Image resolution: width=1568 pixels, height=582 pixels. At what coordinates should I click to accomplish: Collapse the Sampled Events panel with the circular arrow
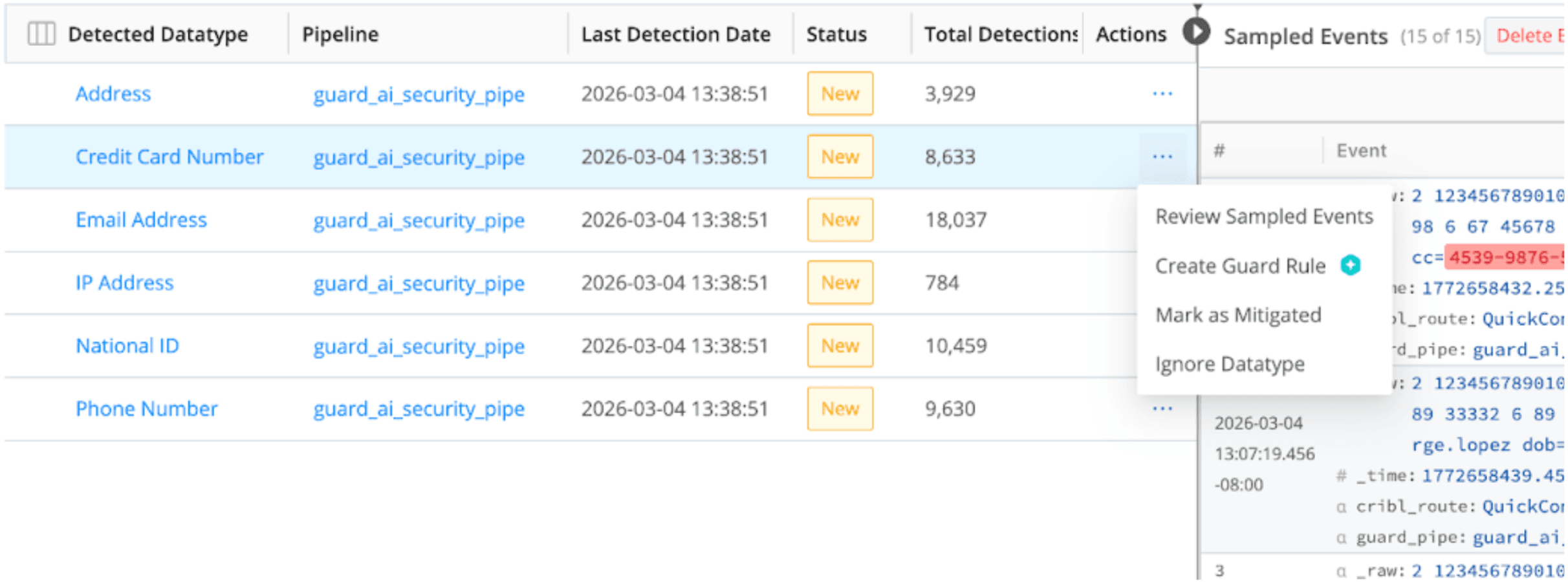point(1196,31)
